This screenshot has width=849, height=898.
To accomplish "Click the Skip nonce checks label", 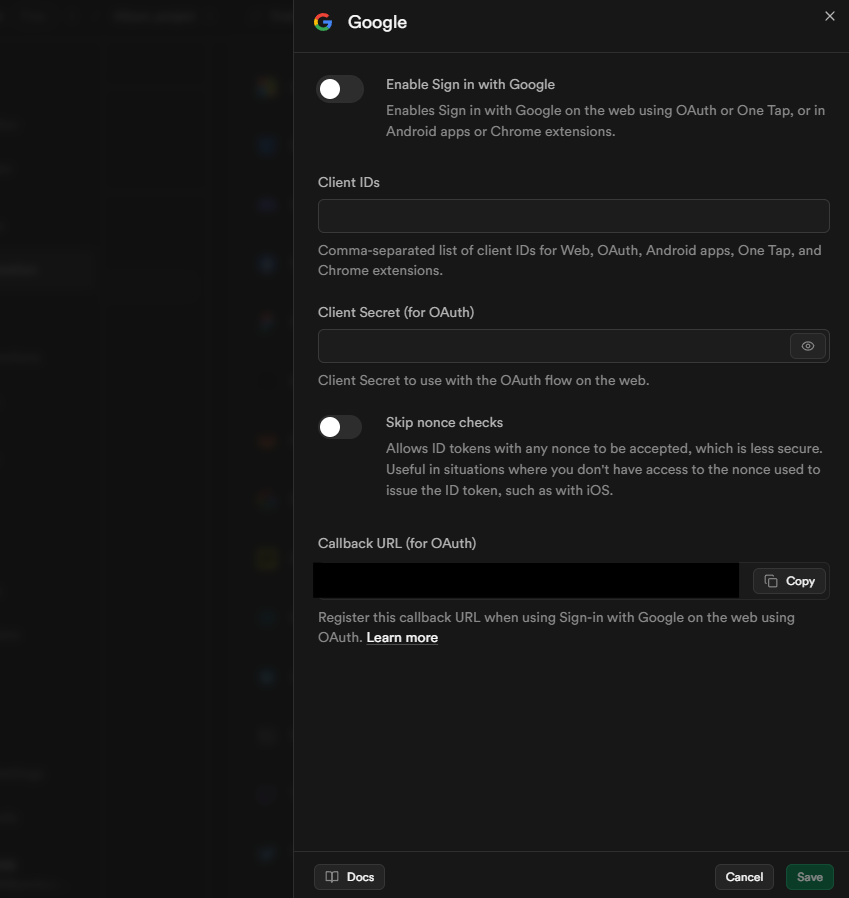I will [x=444, y=422].
